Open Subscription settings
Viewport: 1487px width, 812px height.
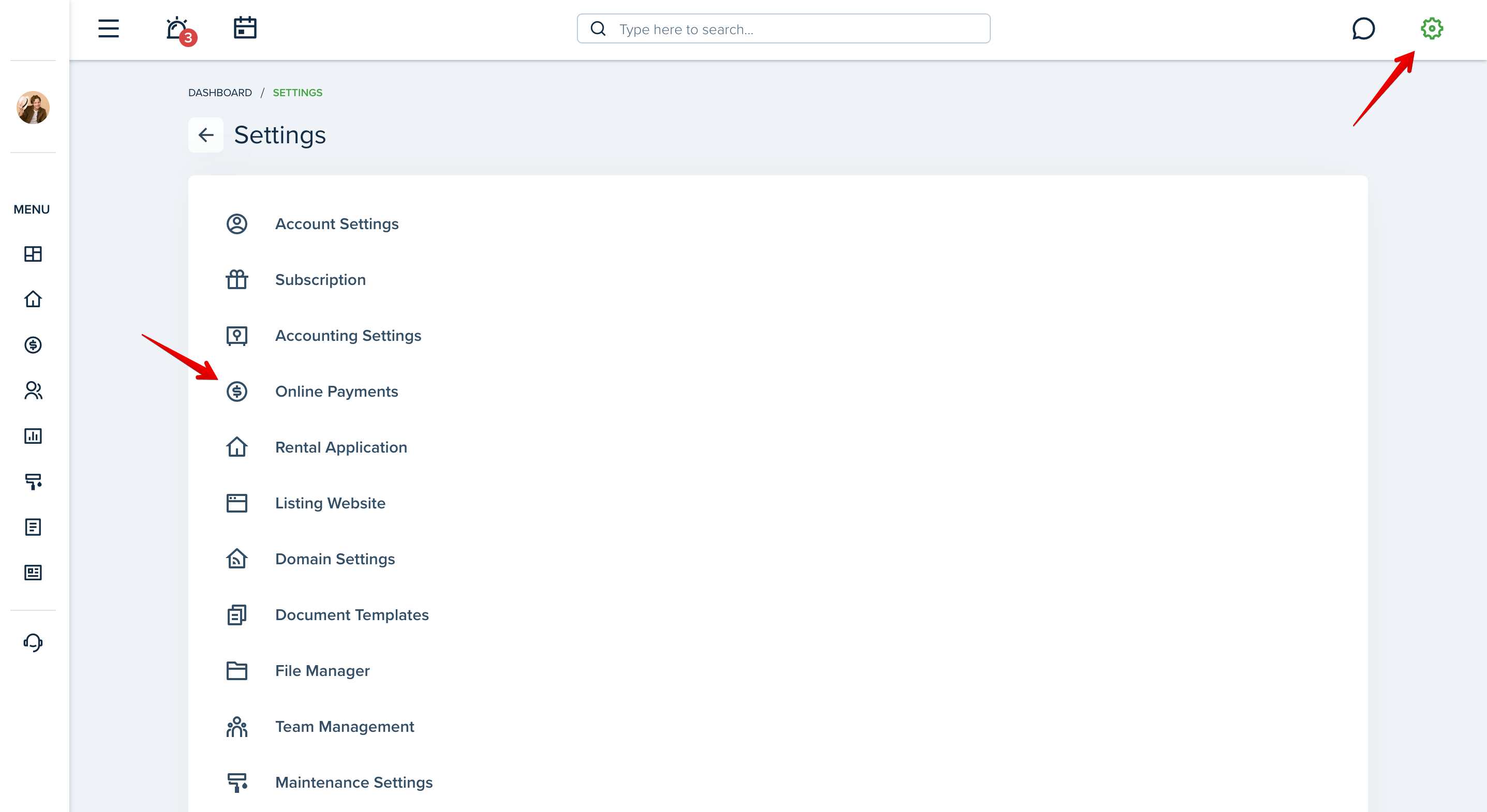(x=320, y=280)
